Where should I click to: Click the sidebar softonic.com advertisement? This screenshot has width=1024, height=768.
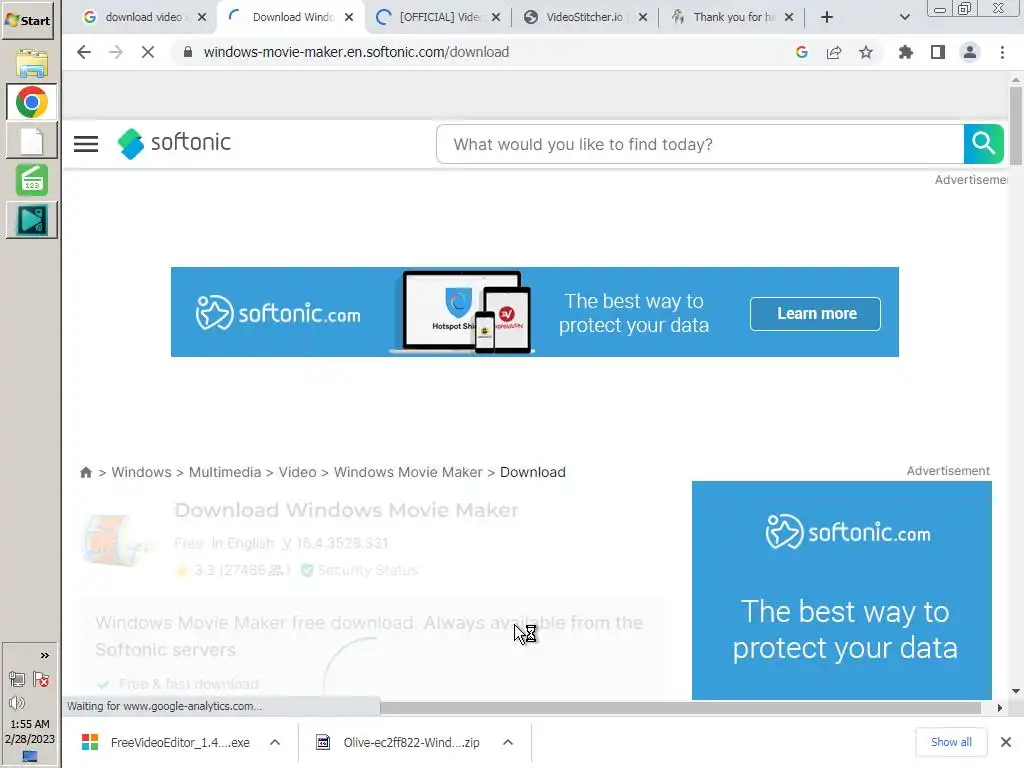[842, 590]
